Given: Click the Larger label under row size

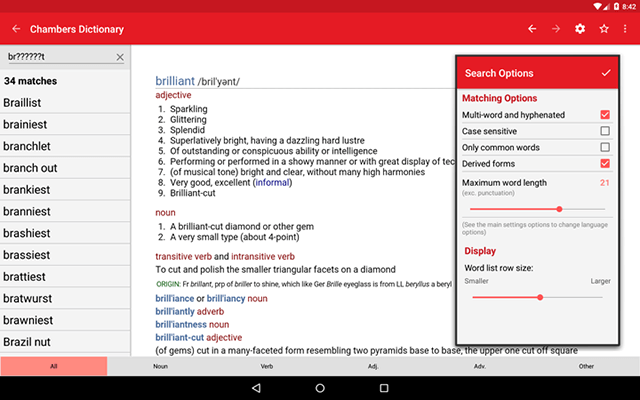Looking at the screenshot, I should [x=600, y=281].
